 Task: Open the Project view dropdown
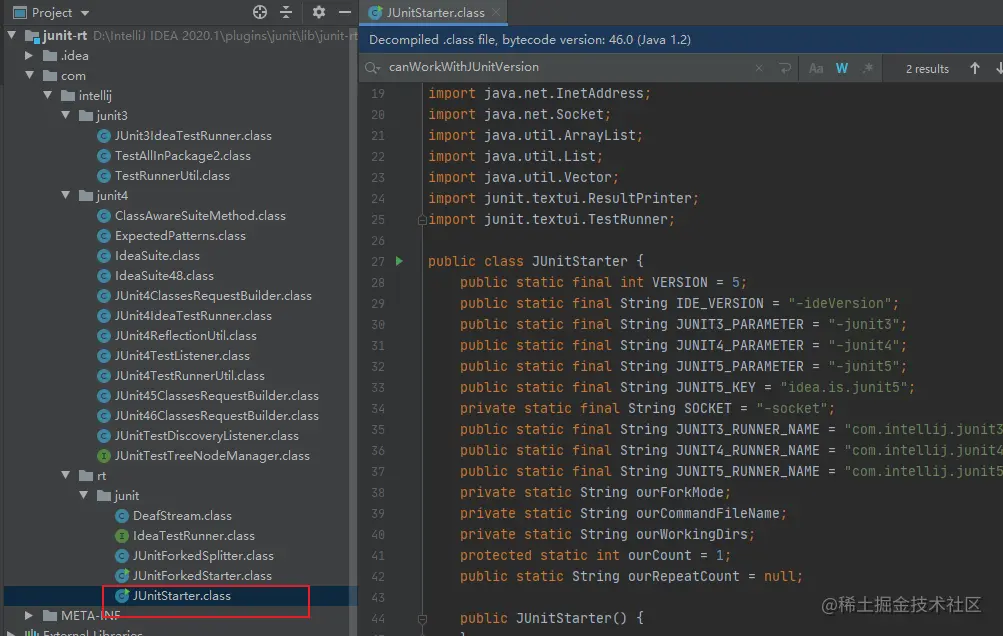coord(85,13)
